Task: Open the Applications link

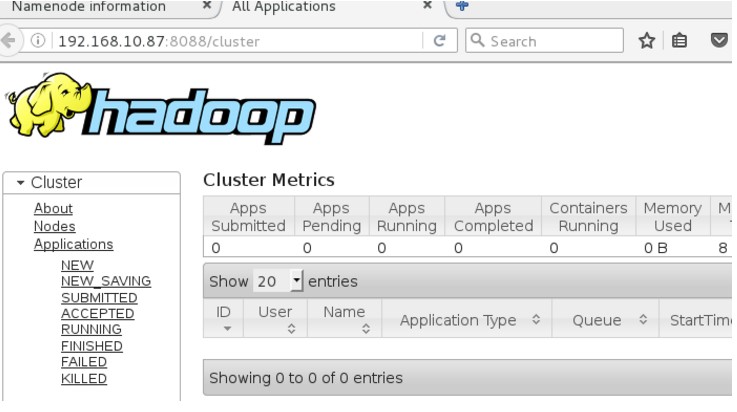Action: 73,244
